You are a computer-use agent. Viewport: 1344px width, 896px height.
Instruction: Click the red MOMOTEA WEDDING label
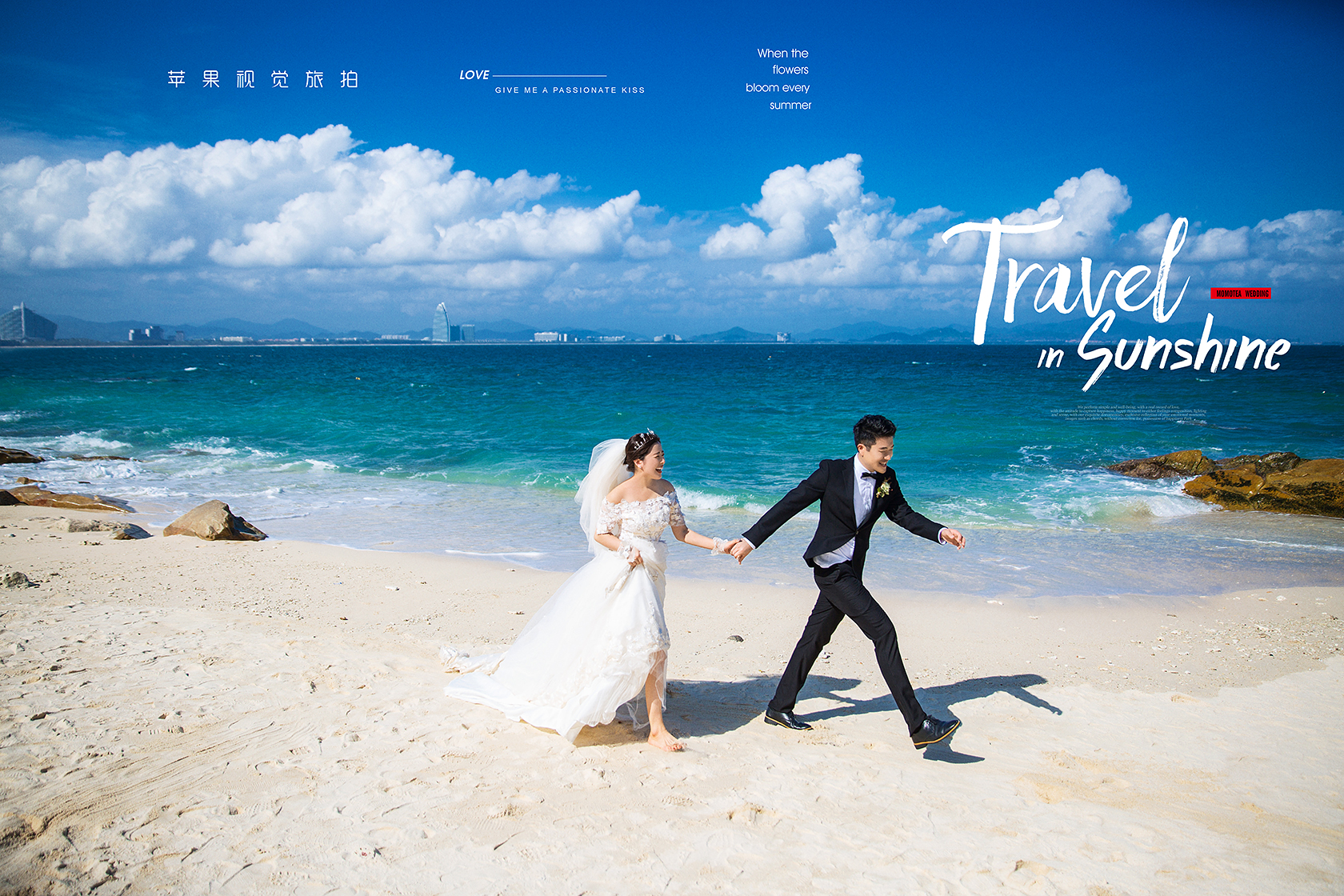pos(1241,294)
